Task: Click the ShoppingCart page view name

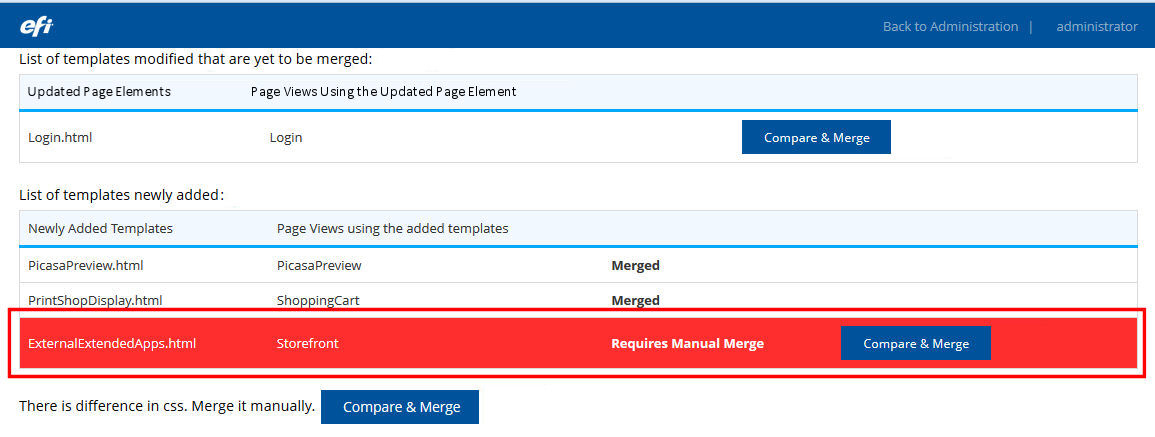Action: click(x=318, y=300)
